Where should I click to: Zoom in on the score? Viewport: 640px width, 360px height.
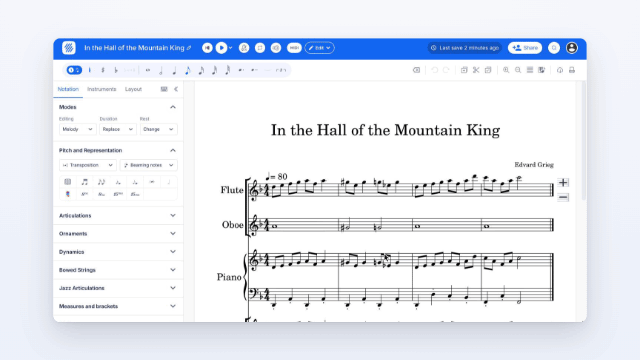(x=506, y=70)
